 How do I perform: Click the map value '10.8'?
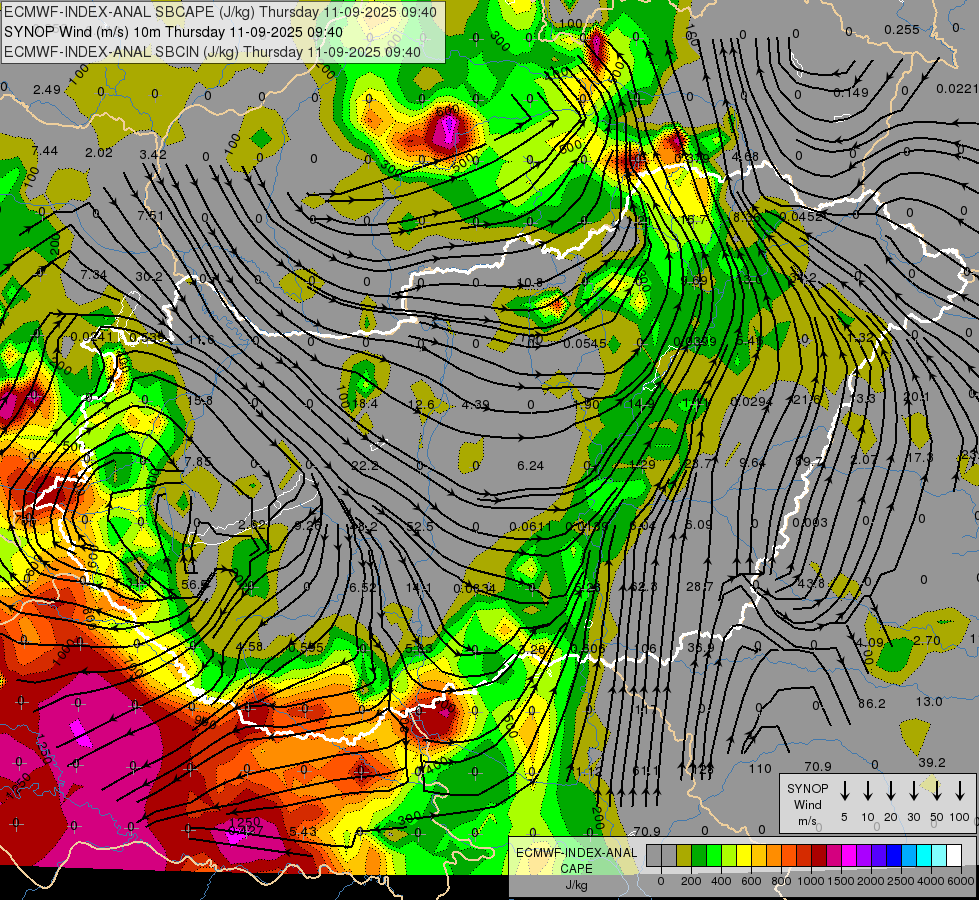tap(530, 282)
